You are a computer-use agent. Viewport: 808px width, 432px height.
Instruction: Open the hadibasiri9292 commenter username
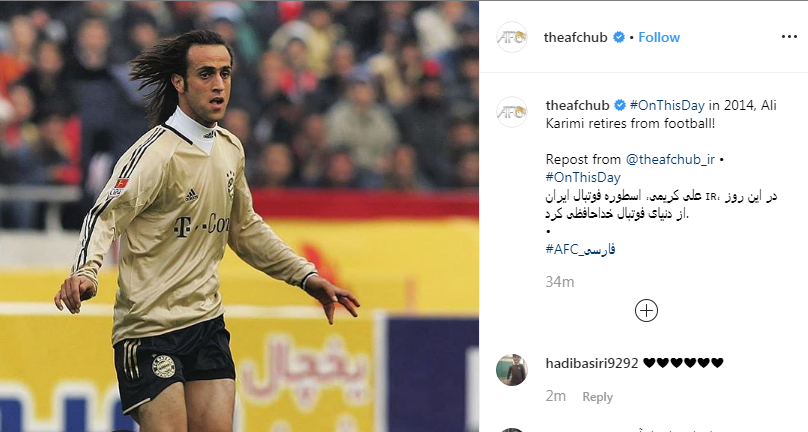point(592,363)
